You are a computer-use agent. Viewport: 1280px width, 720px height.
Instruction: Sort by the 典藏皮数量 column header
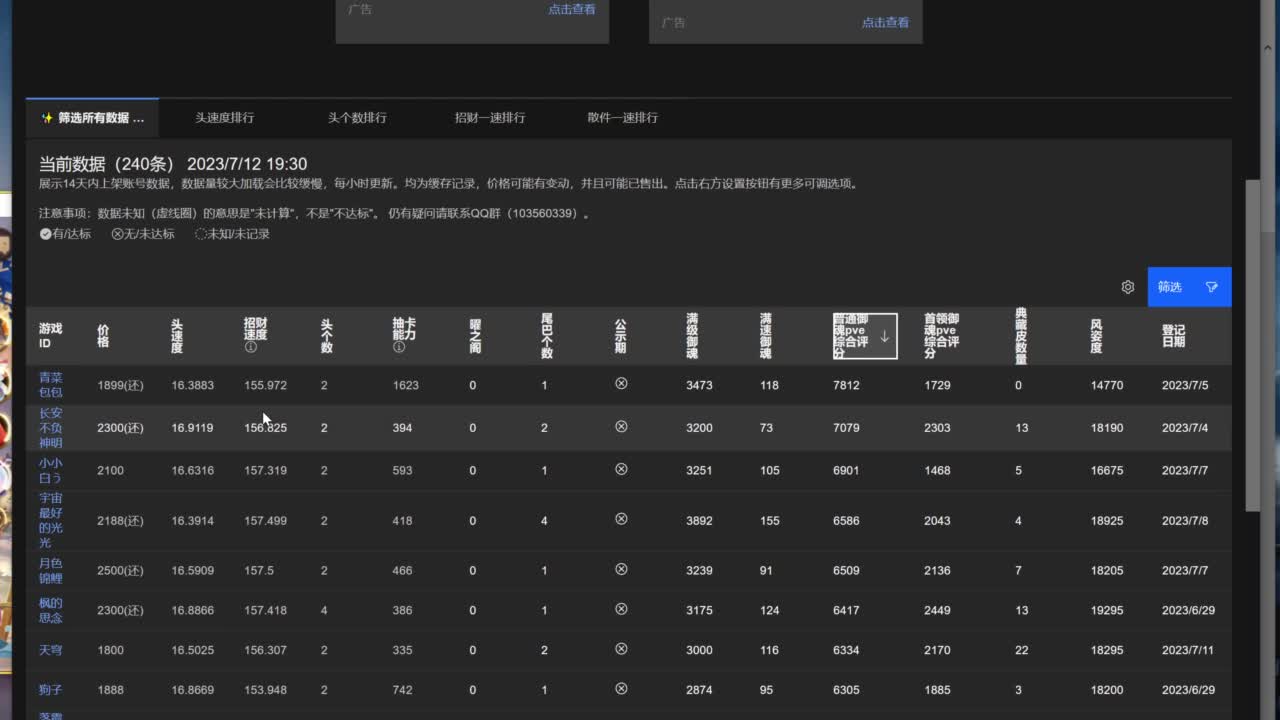1020,335
